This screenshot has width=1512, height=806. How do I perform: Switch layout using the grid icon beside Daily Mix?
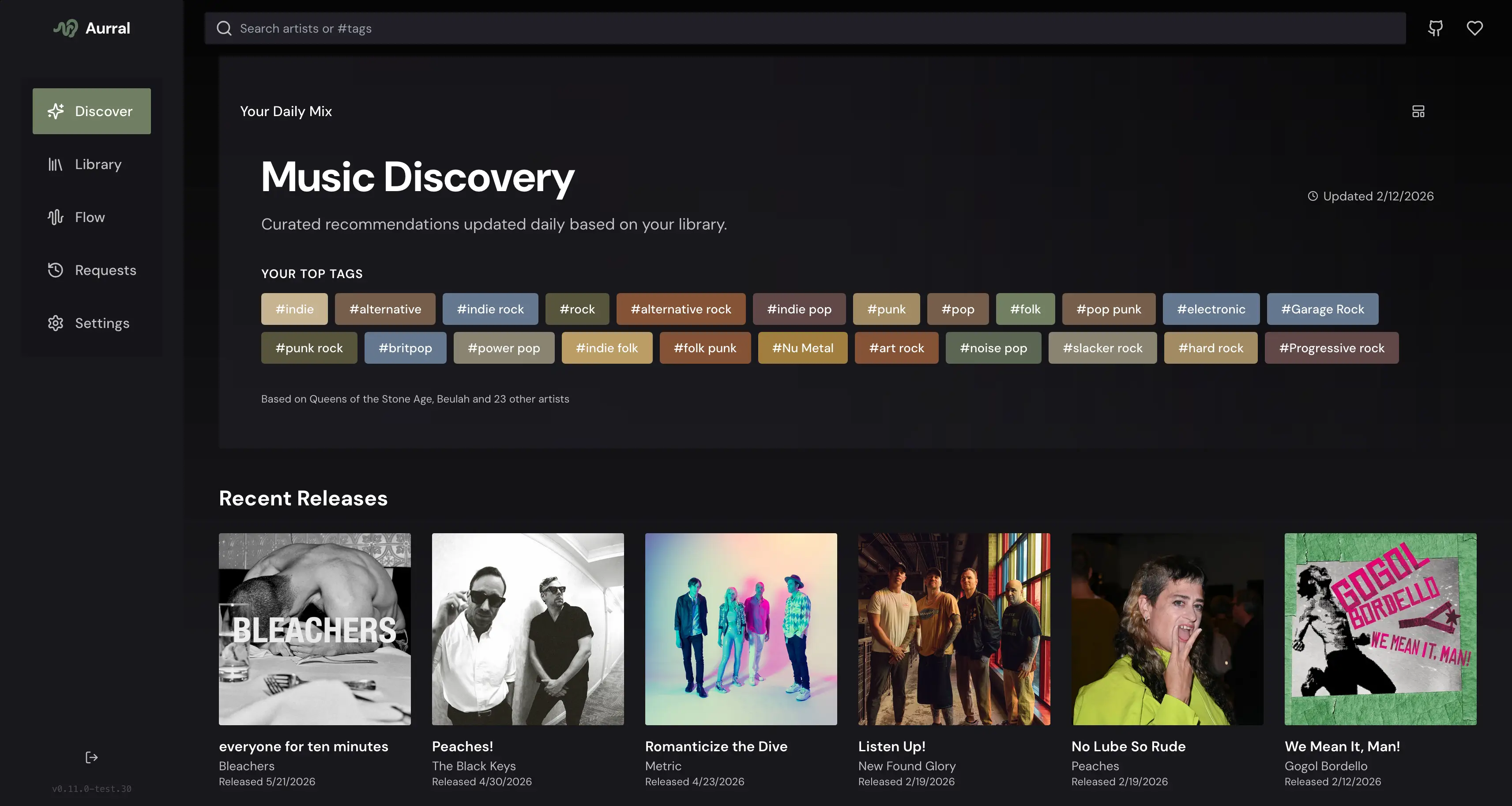[x=1419, y=111]
